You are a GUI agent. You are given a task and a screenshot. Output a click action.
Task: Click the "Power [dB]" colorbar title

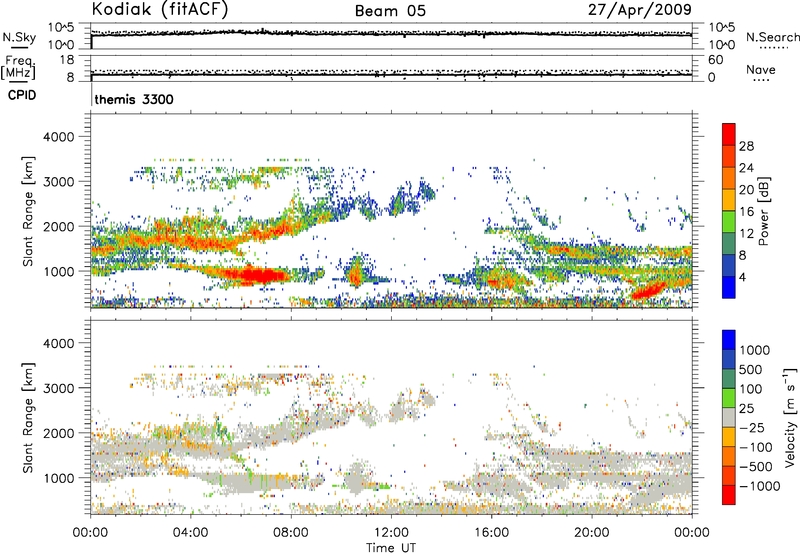[x=763, y=211]
